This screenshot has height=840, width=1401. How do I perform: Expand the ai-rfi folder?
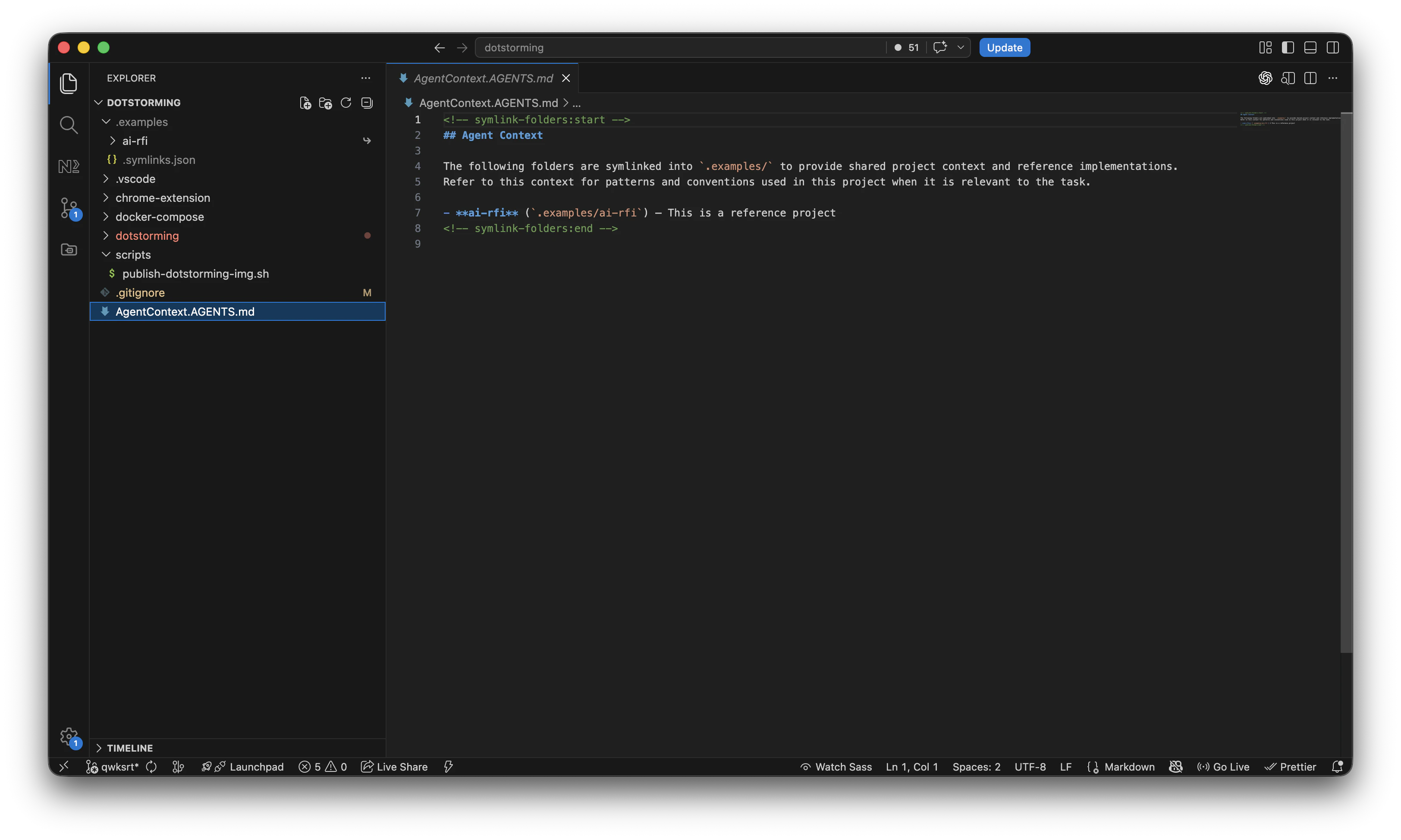[x=135, y=141]
